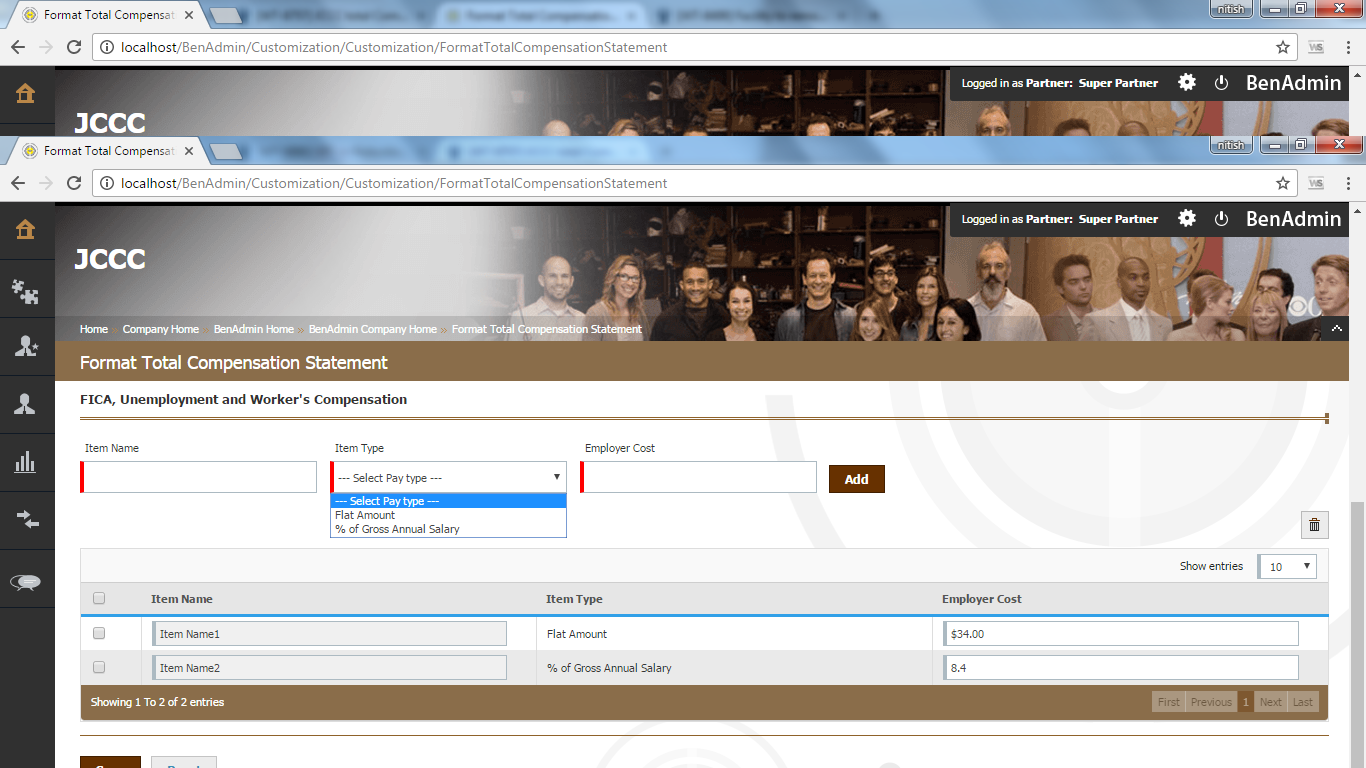This screenshot has width=1366, height=768.
Task: Go back in the front browser window
Action: coord(18,183)
